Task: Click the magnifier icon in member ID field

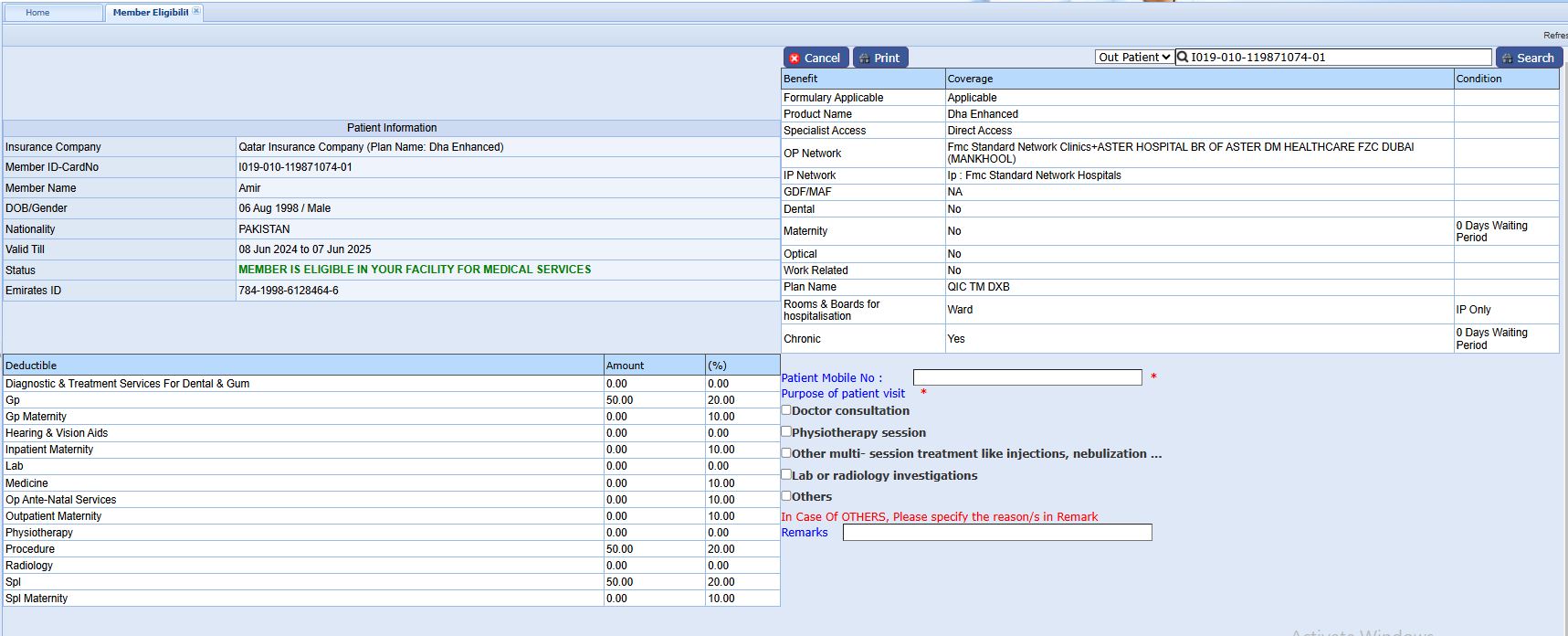Action: pos(1183,57)
